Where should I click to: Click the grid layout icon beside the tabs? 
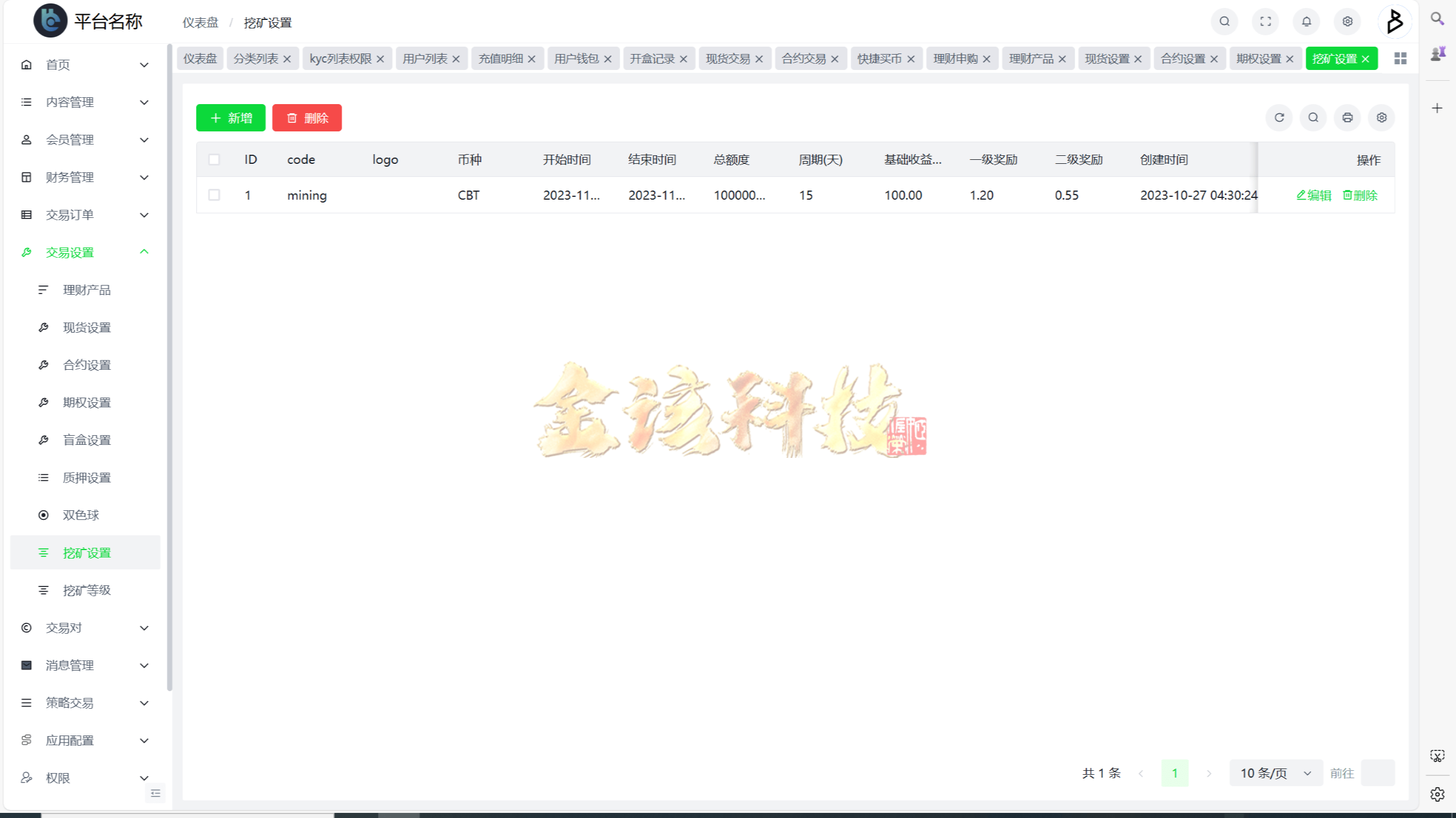[1400, 58]
